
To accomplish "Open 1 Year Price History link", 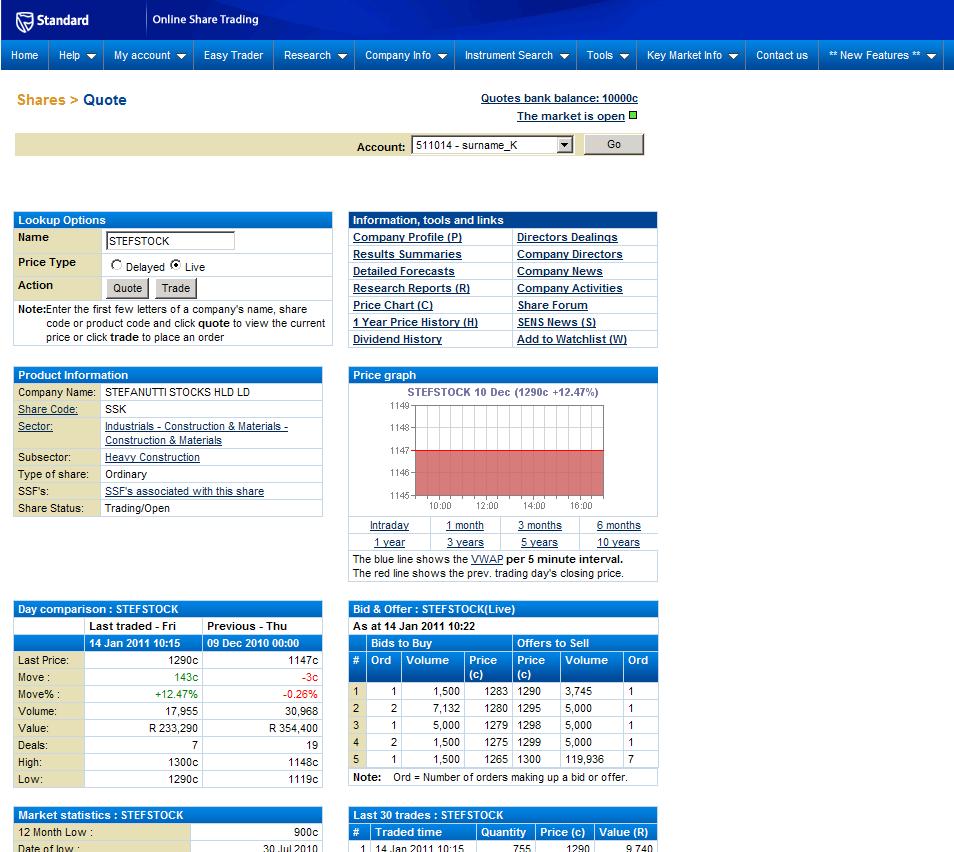I will [x=415, y=323].
